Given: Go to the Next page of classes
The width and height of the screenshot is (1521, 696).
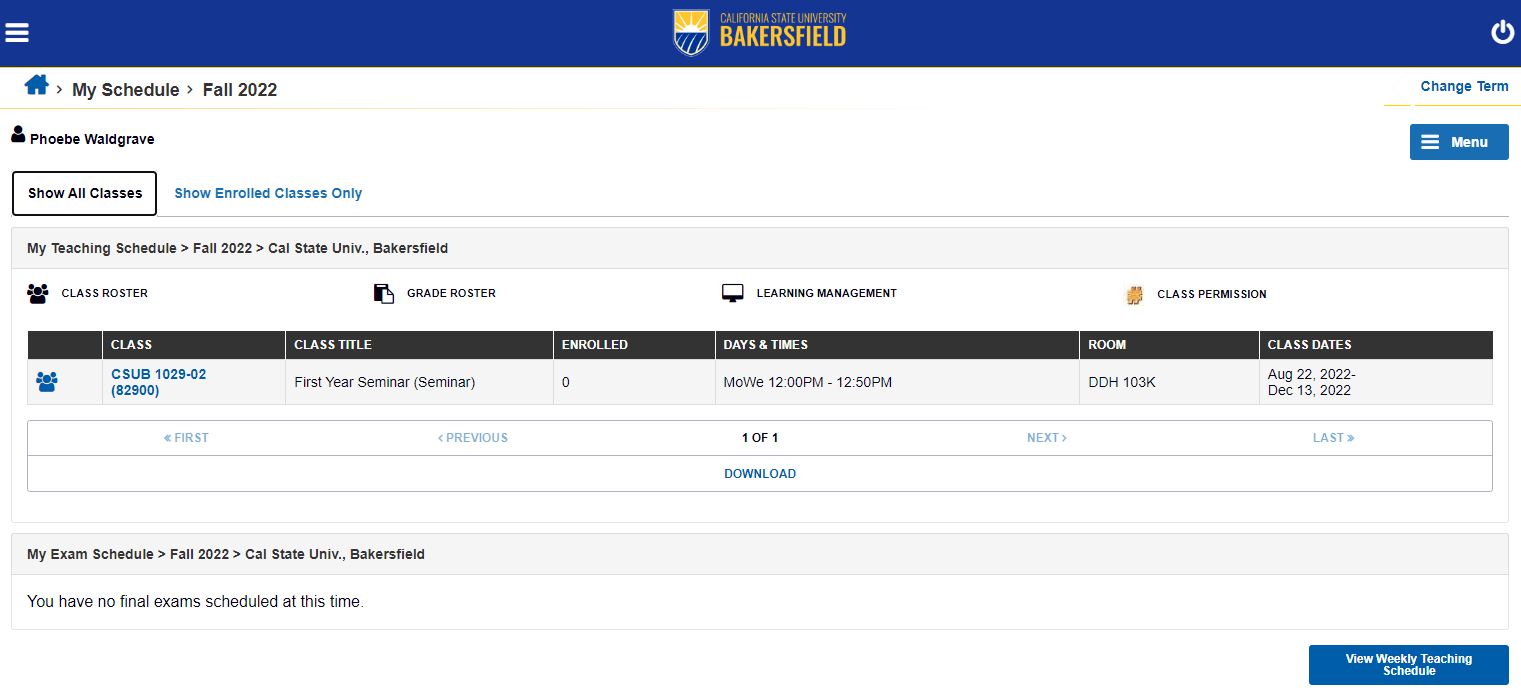Looking at the screenshot, I should click(1046, 438).
